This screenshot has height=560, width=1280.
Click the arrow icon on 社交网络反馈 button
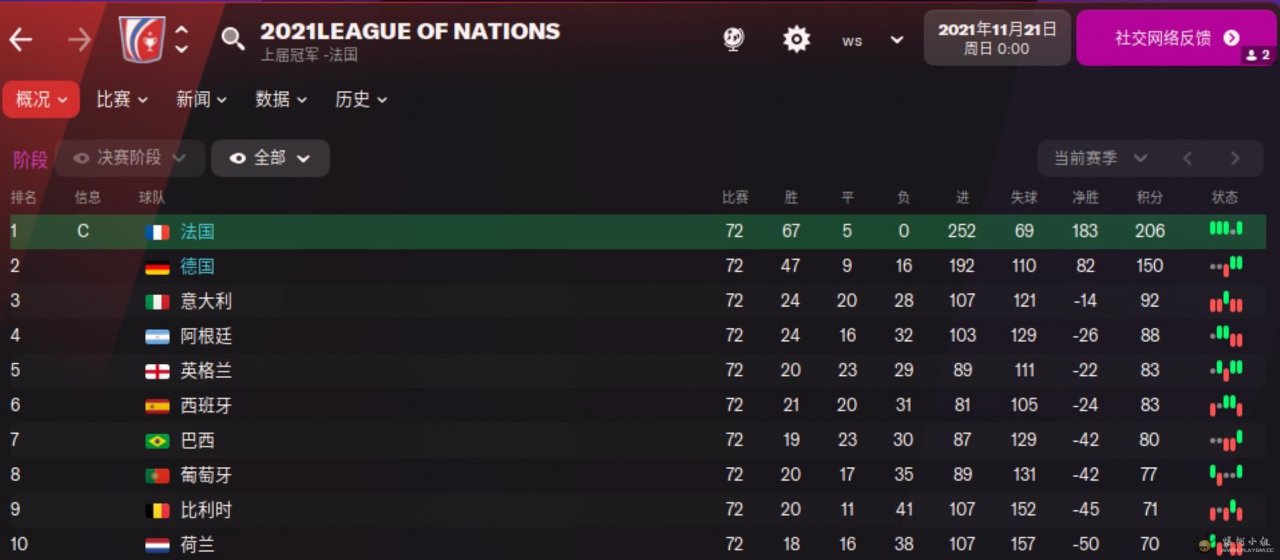point(1231,38)
